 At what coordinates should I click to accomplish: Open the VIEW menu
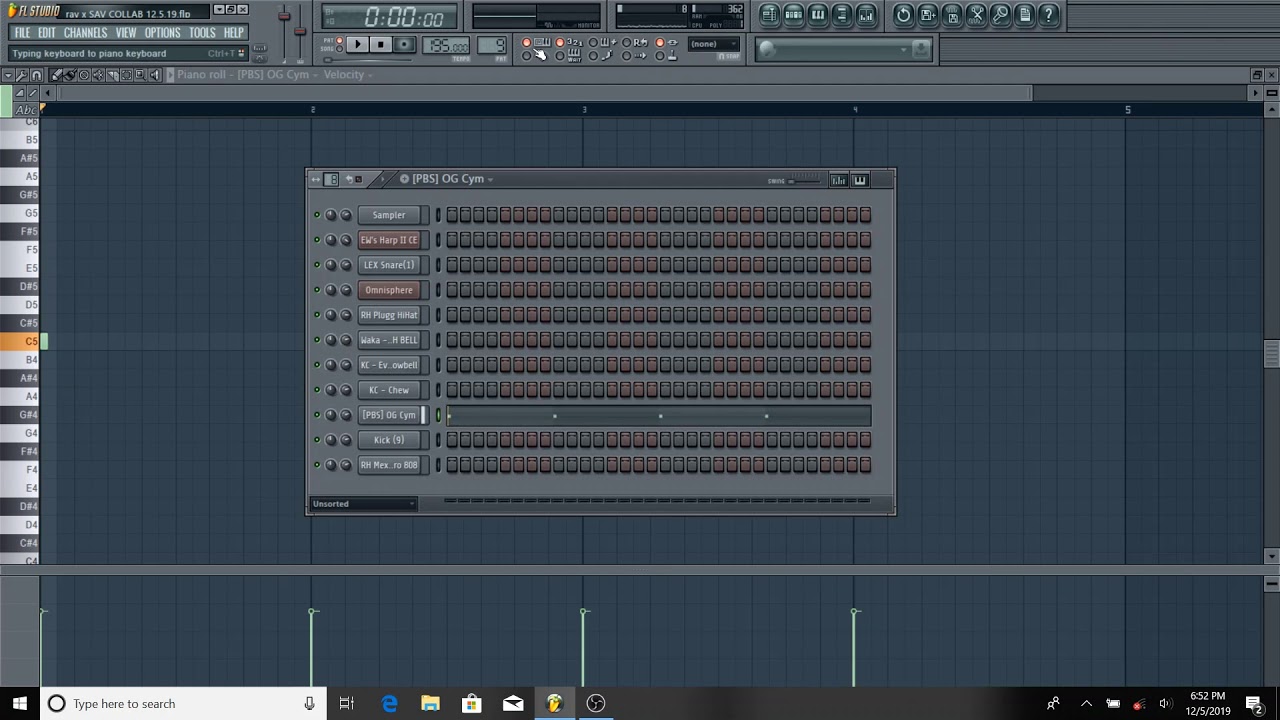tap(126, 33)
